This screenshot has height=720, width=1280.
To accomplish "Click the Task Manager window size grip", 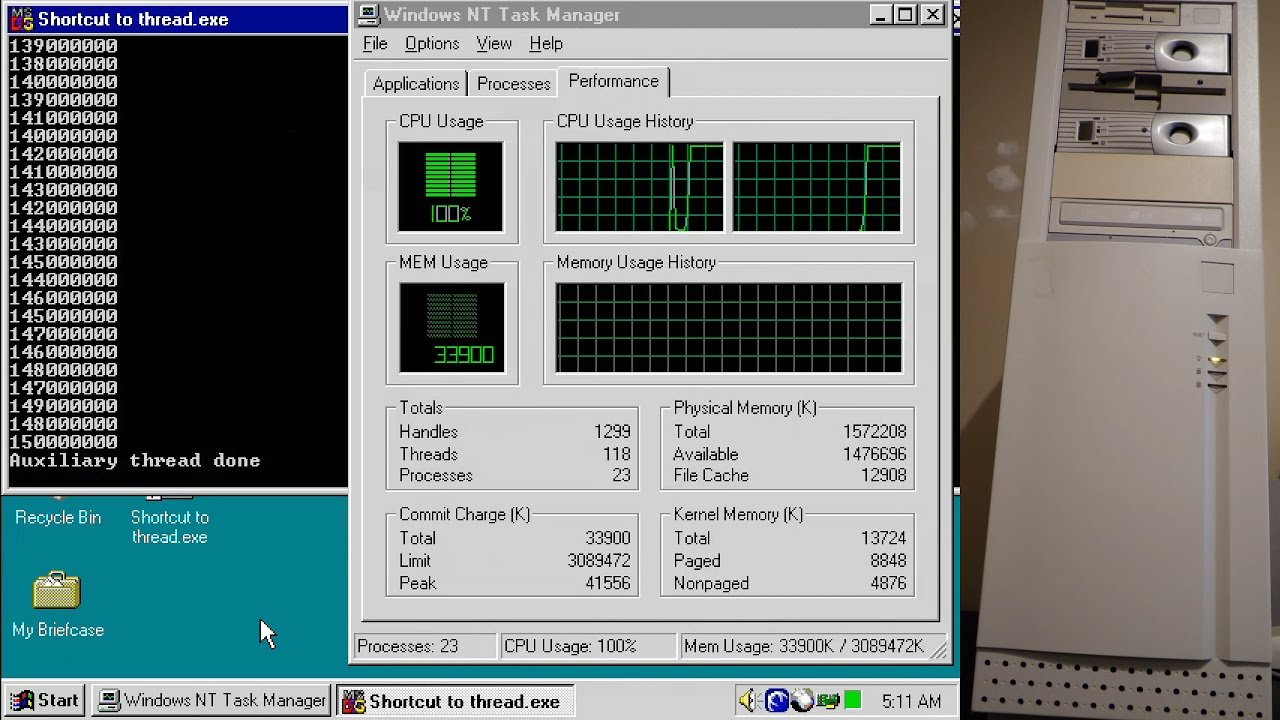I will click(940, 651).
